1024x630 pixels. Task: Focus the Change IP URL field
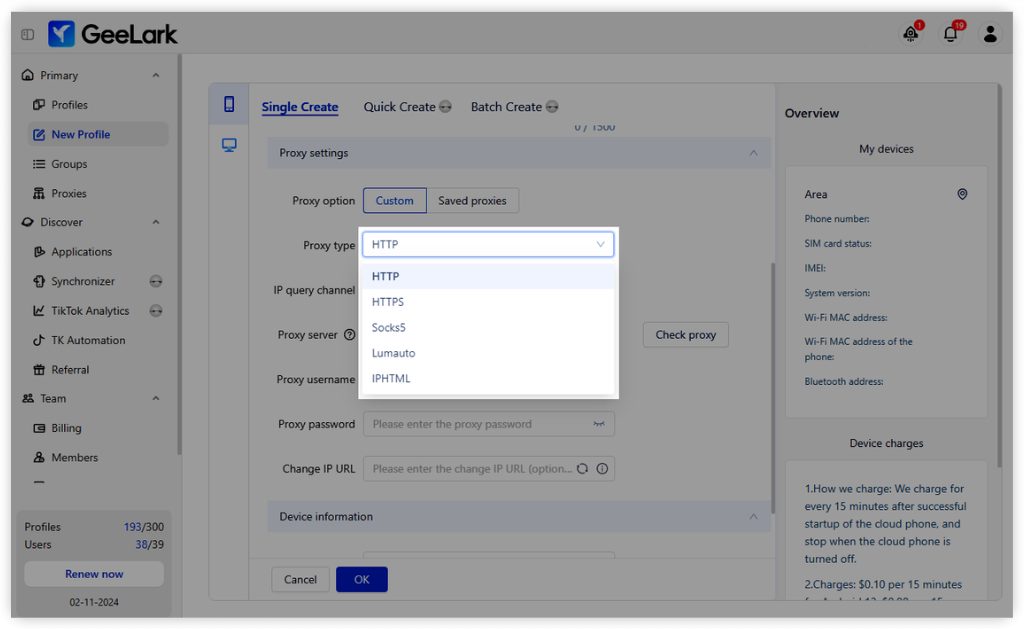pyautogui.click(x=488, y=469)
